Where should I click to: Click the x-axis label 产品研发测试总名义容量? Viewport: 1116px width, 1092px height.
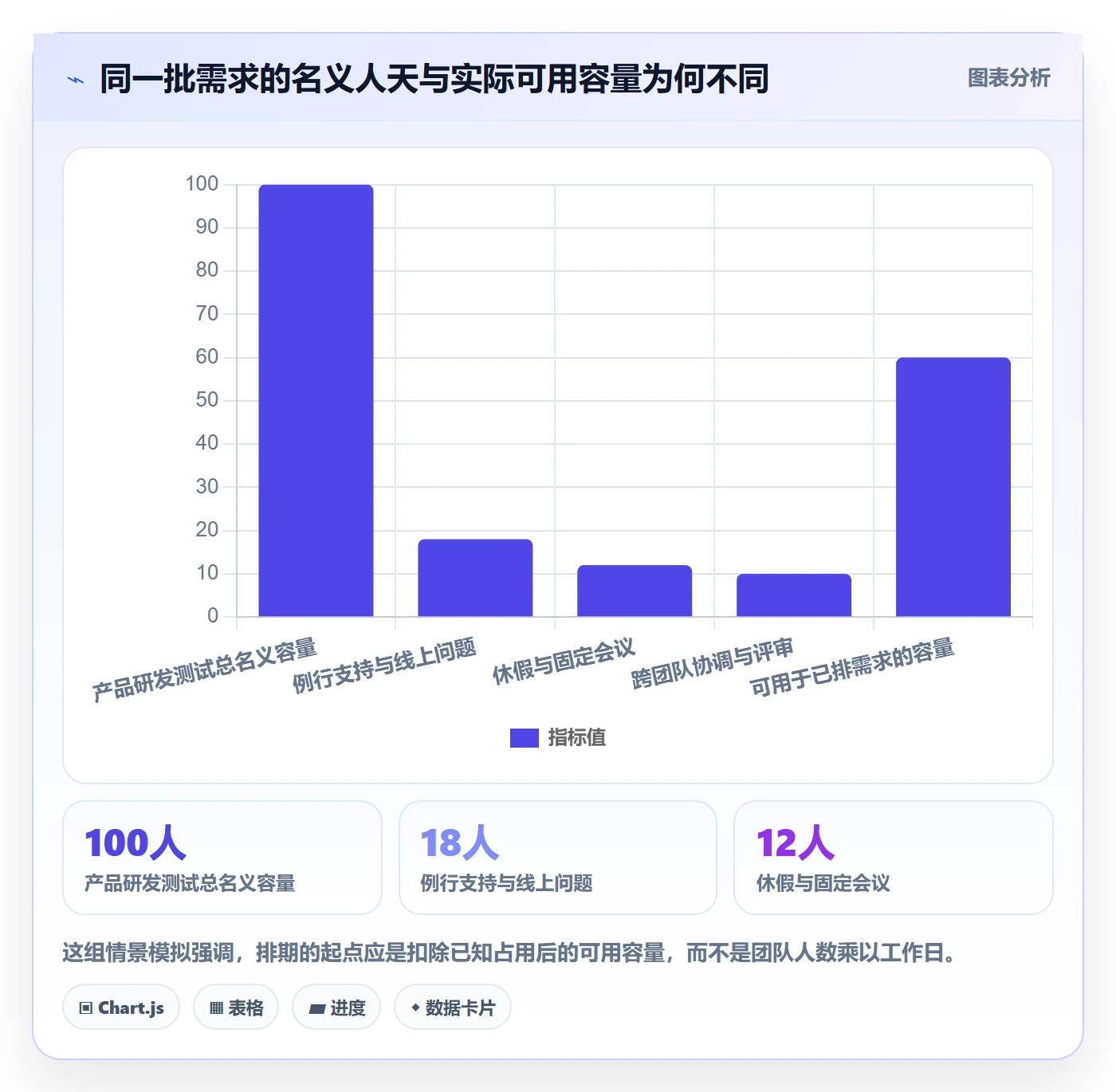[x=205, y=670]
